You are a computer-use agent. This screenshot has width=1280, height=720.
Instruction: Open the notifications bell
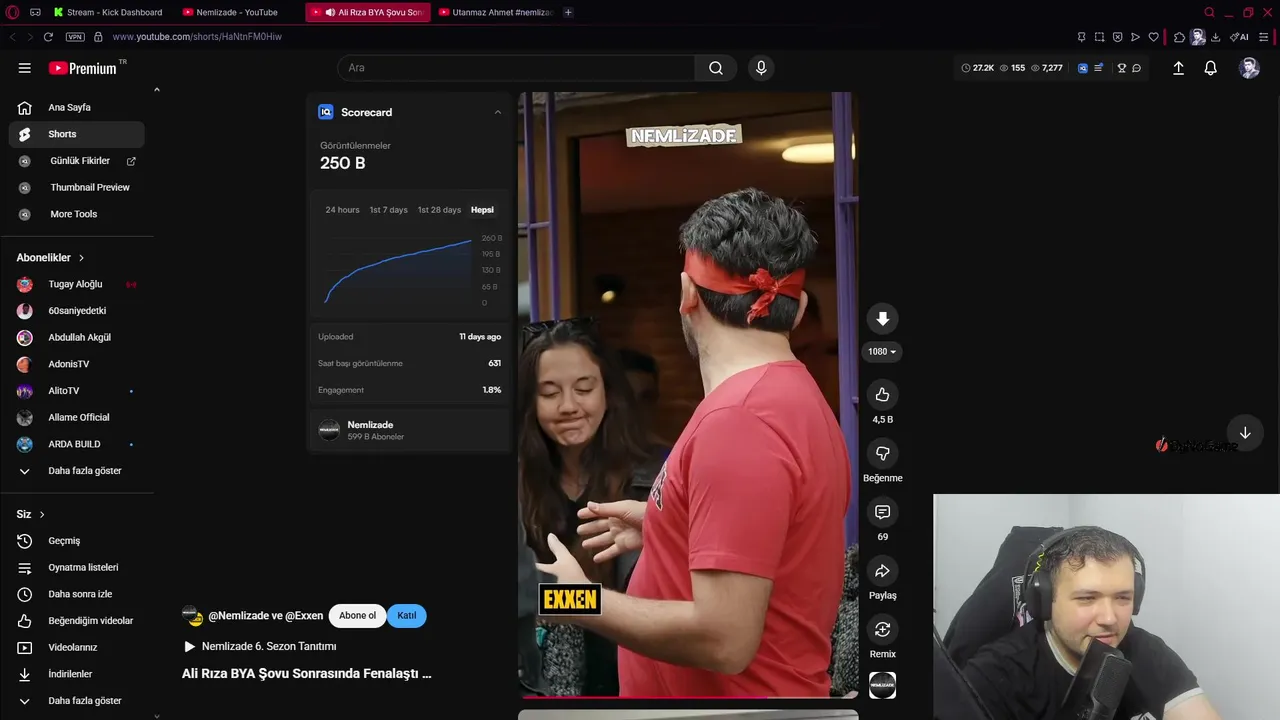(1210, 68)
